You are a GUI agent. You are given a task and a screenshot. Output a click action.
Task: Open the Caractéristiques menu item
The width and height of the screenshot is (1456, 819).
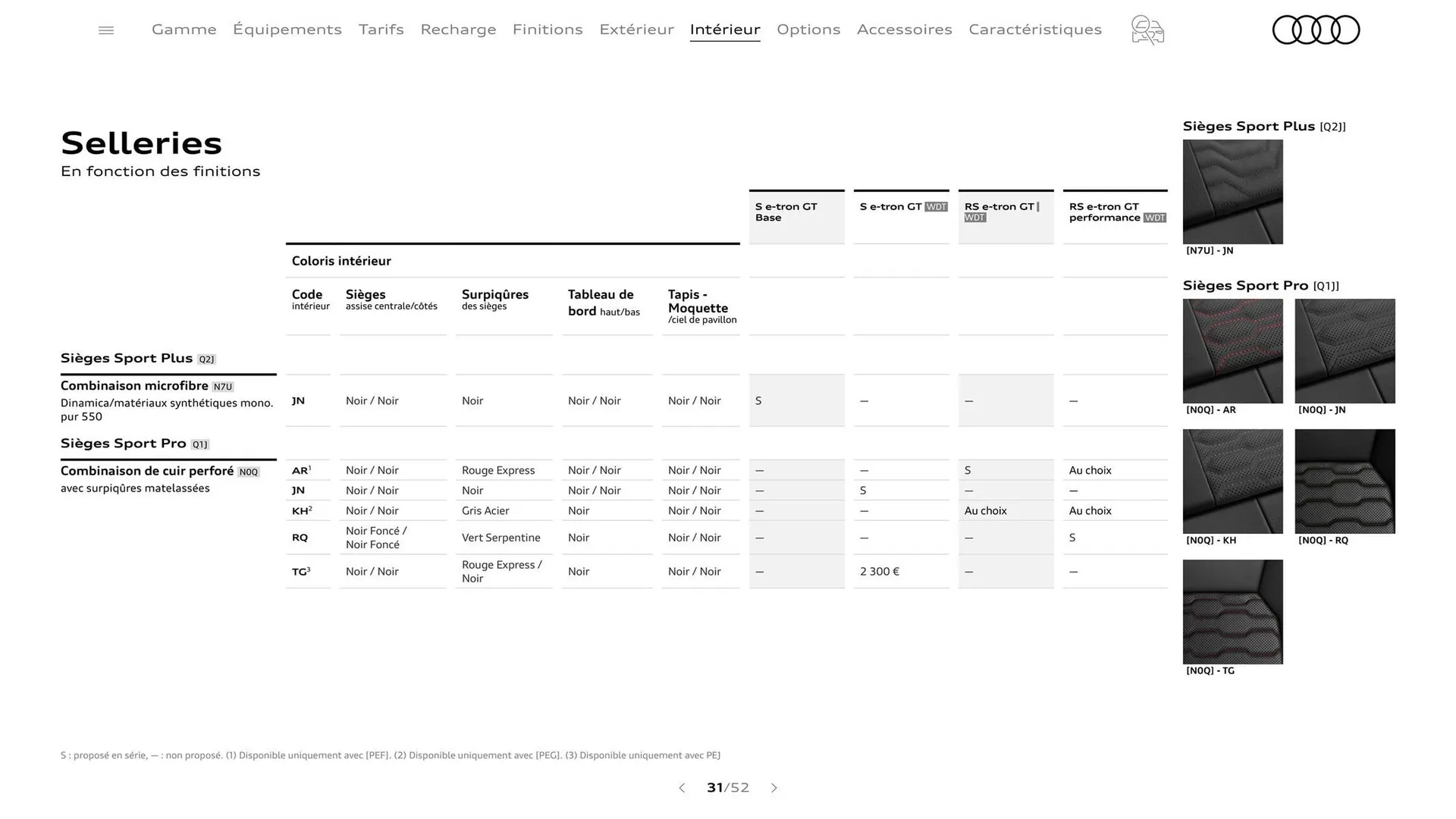coord(1034,30)
